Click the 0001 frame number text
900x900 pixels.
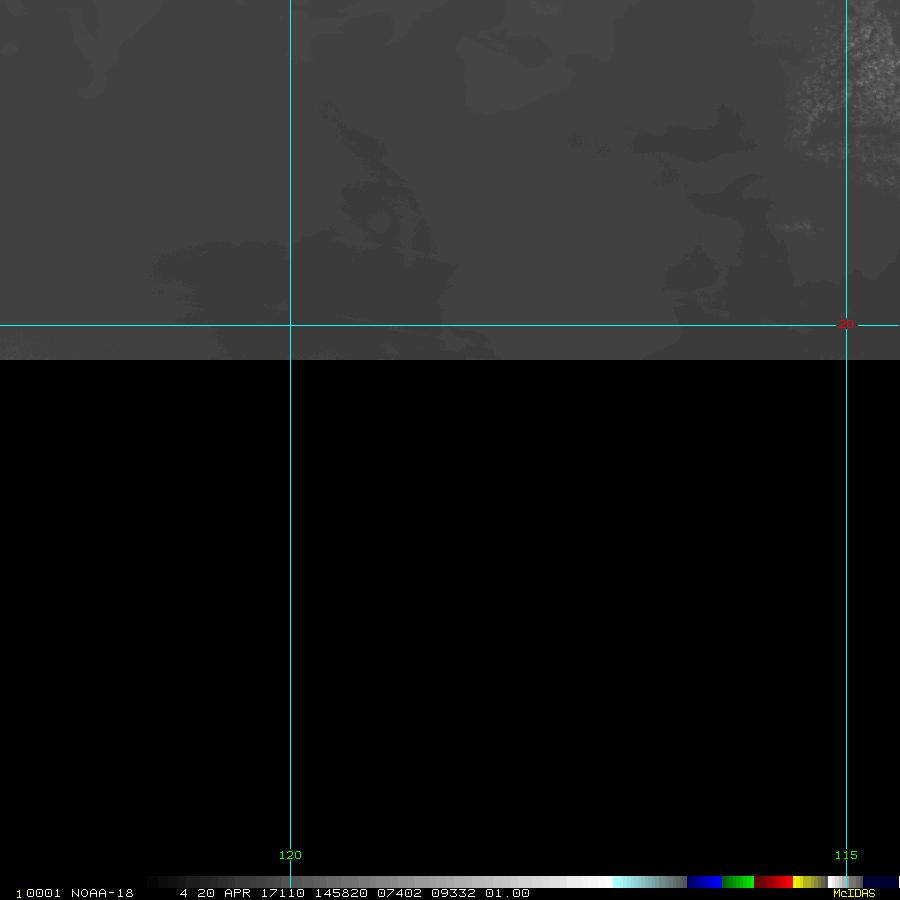click(x=43, y=893)
